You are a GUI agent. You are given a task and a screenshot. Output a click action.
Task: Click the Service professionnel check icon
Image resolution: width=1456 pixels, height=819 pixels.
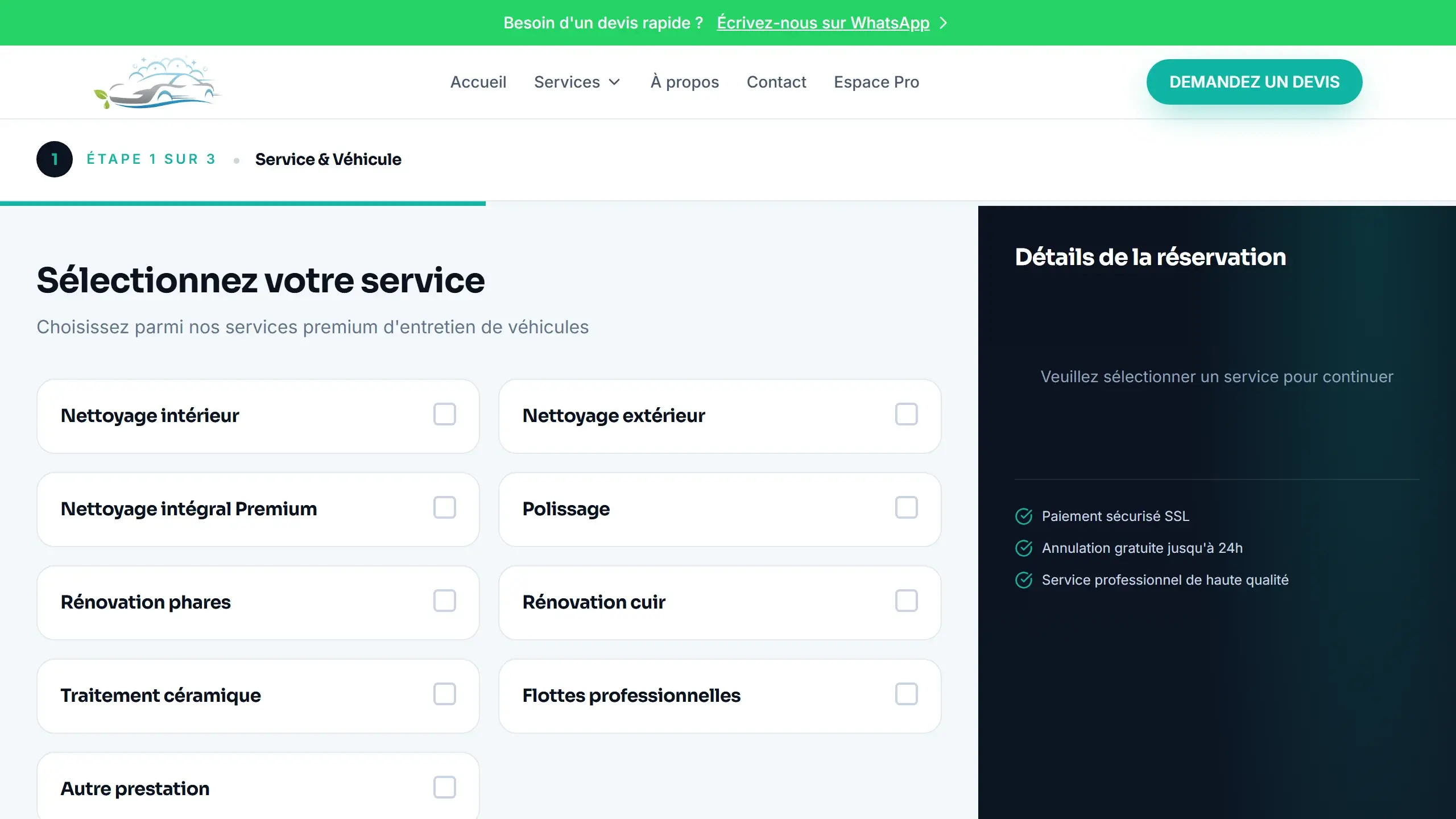click(x=1024, y=580)
